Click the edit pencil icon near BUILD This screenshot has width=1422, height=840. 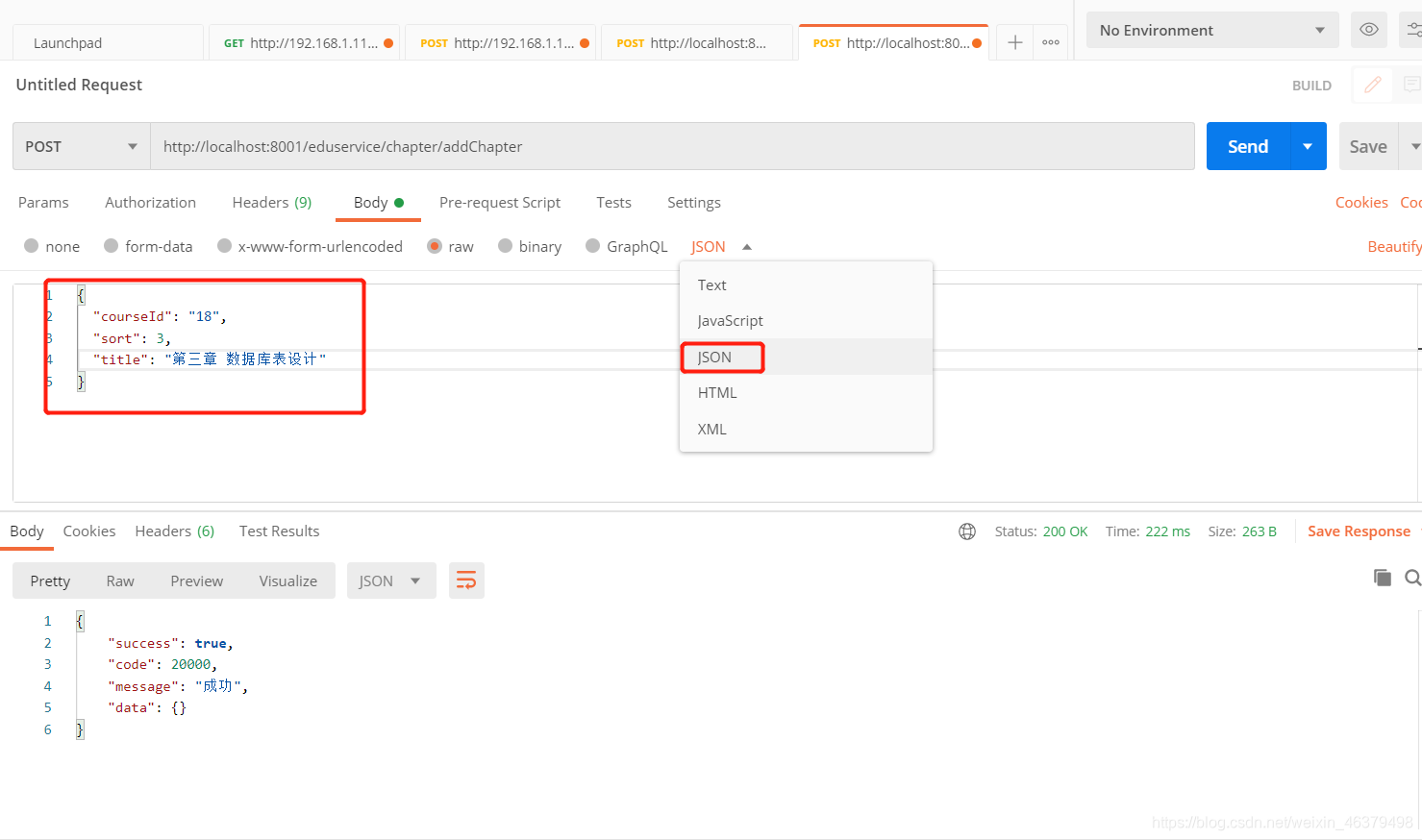[1373, 85]
